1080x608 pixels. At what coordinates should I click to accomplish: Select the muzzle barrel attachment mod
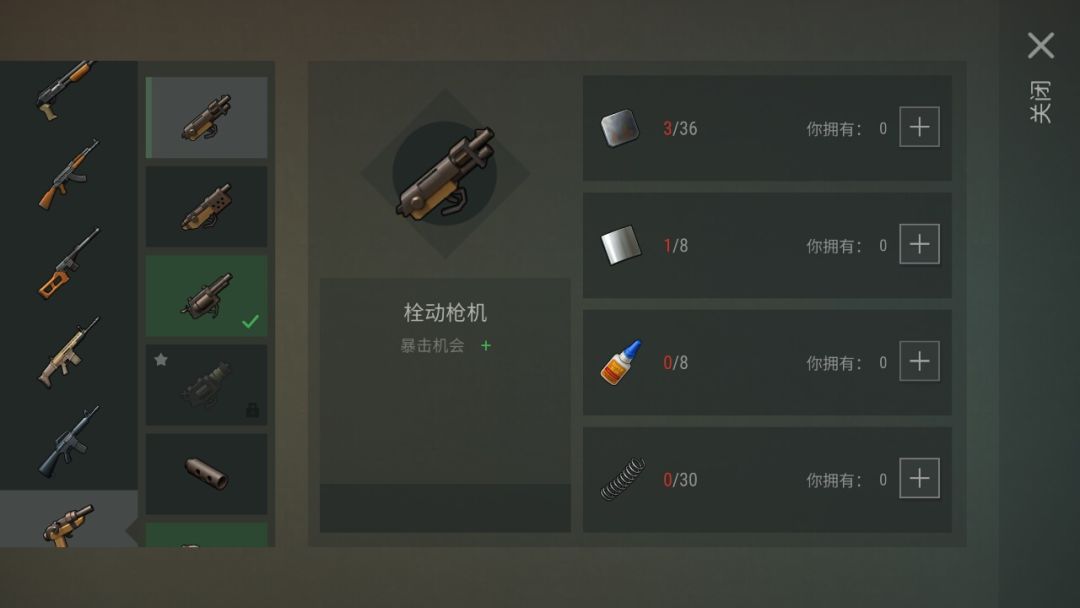pyautogui.click(x=207, y=474)
